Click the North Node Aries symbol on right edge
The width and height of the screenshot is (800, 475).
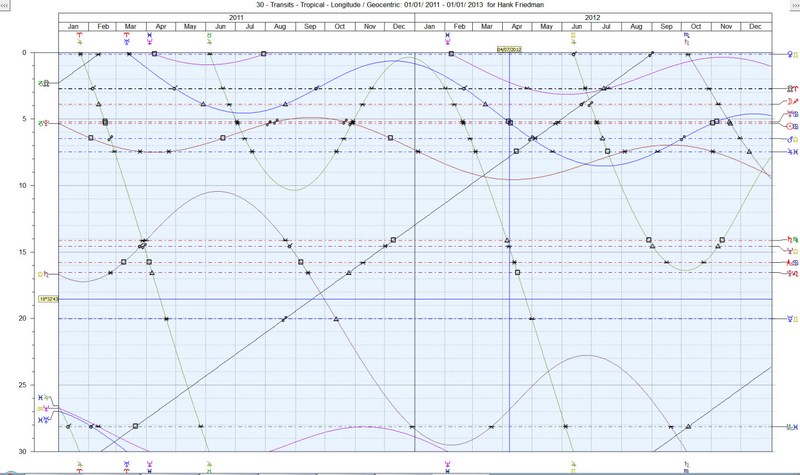point(792,89)
